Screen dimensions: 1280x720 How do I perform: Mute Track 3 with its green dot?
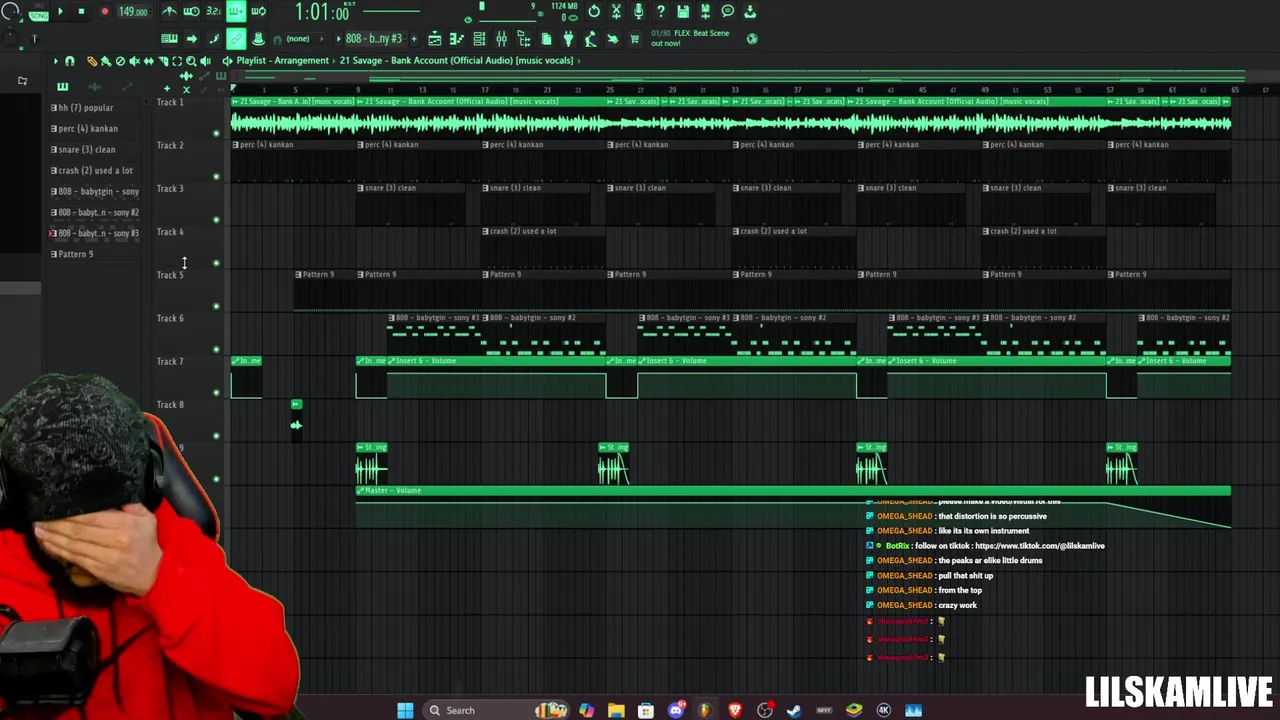[x=216, y=219]
